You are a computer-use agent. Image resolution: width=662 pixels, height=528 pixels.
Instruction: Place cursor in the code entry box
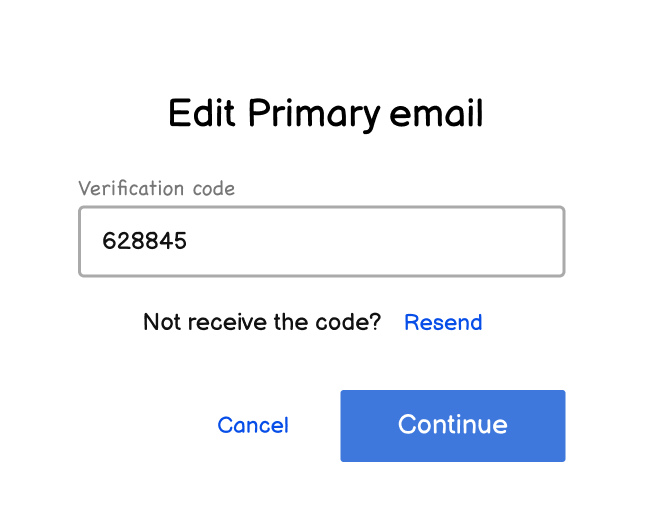point(321,241)
